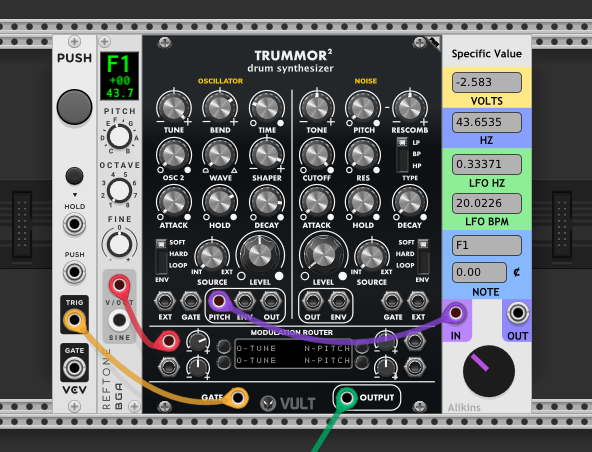
Task: Turn the oscillator TIME knob
Action: pyautogui.click(x=267, y=107)
